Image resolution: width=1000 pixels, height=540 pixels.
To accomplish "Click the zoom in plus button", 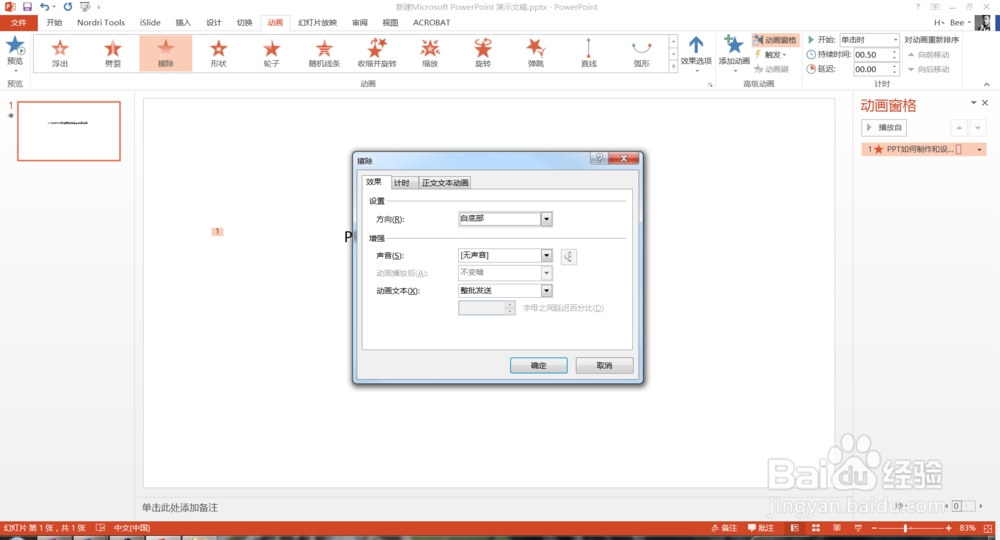I will click(x=948, y=528).
